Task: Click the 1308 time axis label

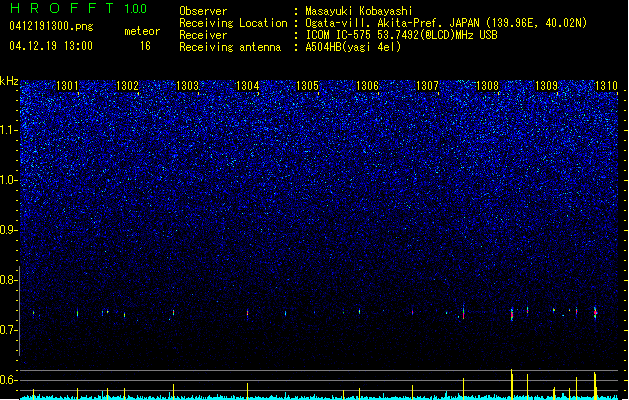Action: [487, 86]
